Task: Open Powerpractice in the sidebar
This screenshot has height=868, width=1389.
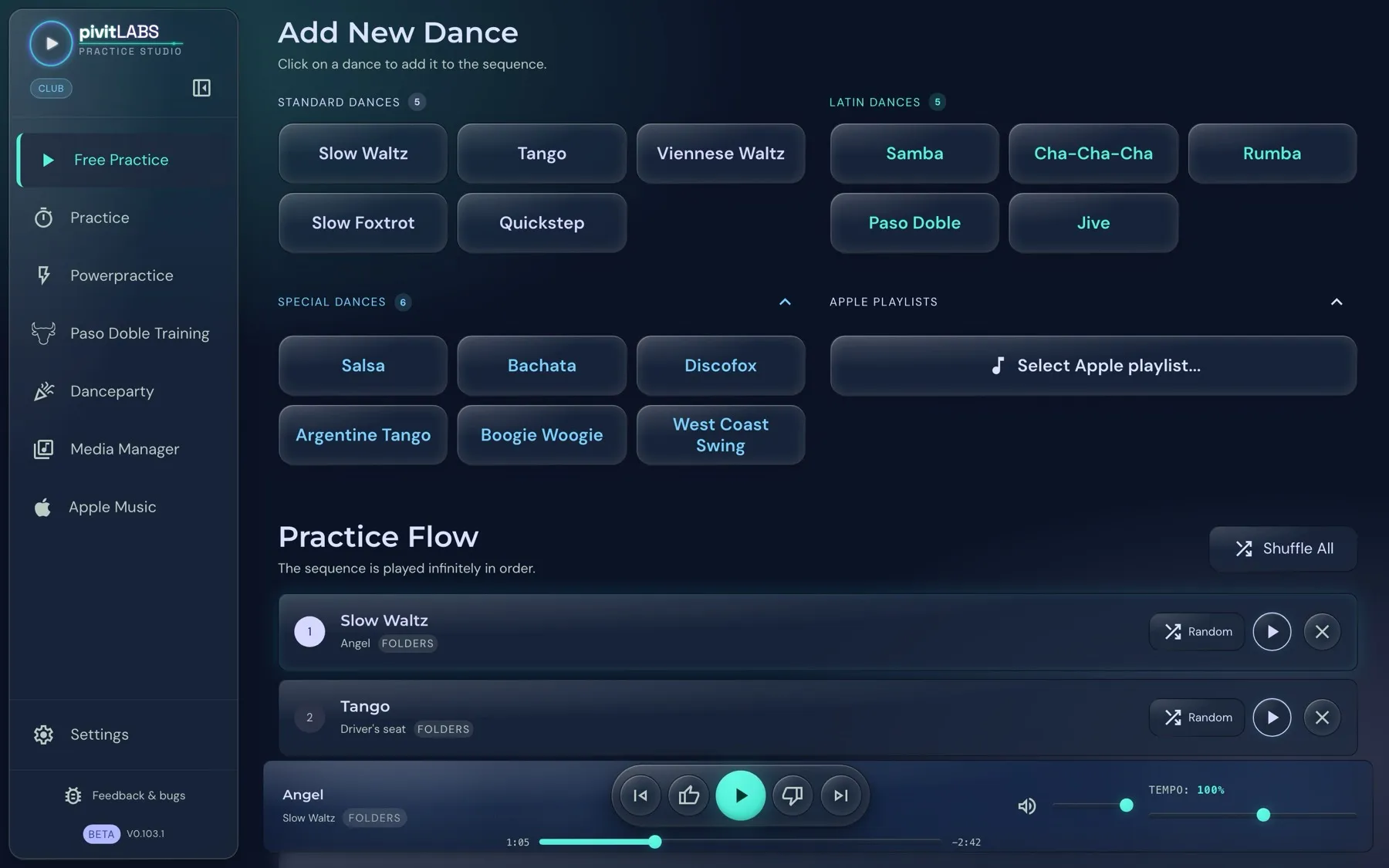Action: pos(123,275)
